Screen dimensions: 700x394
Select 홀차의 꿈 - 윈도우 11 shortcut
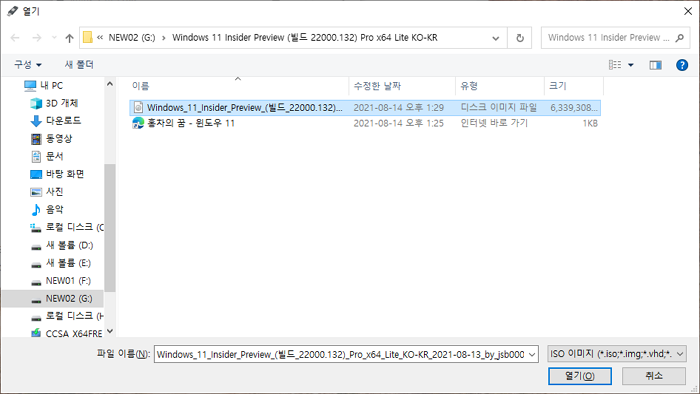(x=191, y=123)
